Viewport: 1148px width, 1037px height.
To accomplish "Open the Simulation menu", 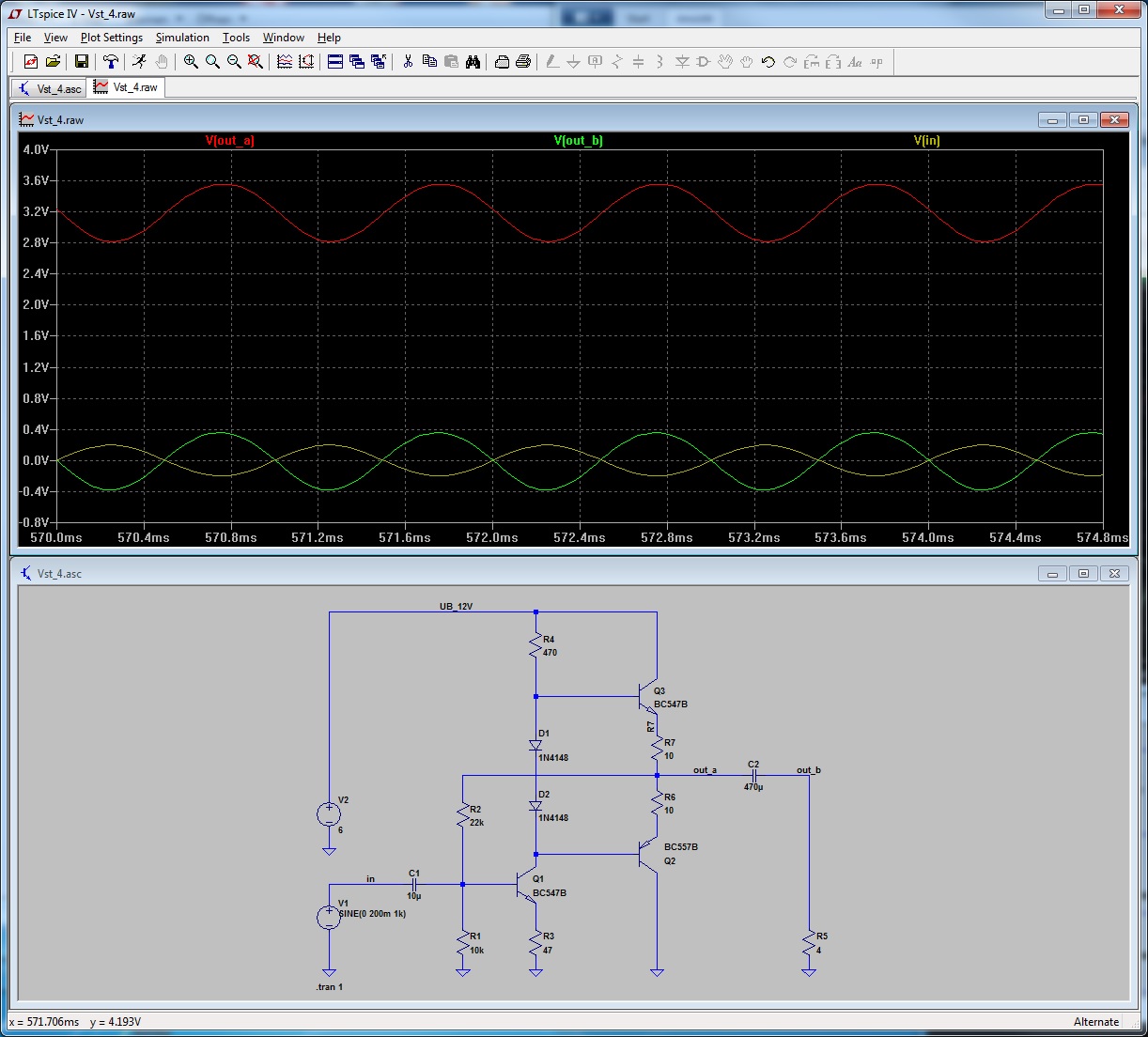I will 182,38.
